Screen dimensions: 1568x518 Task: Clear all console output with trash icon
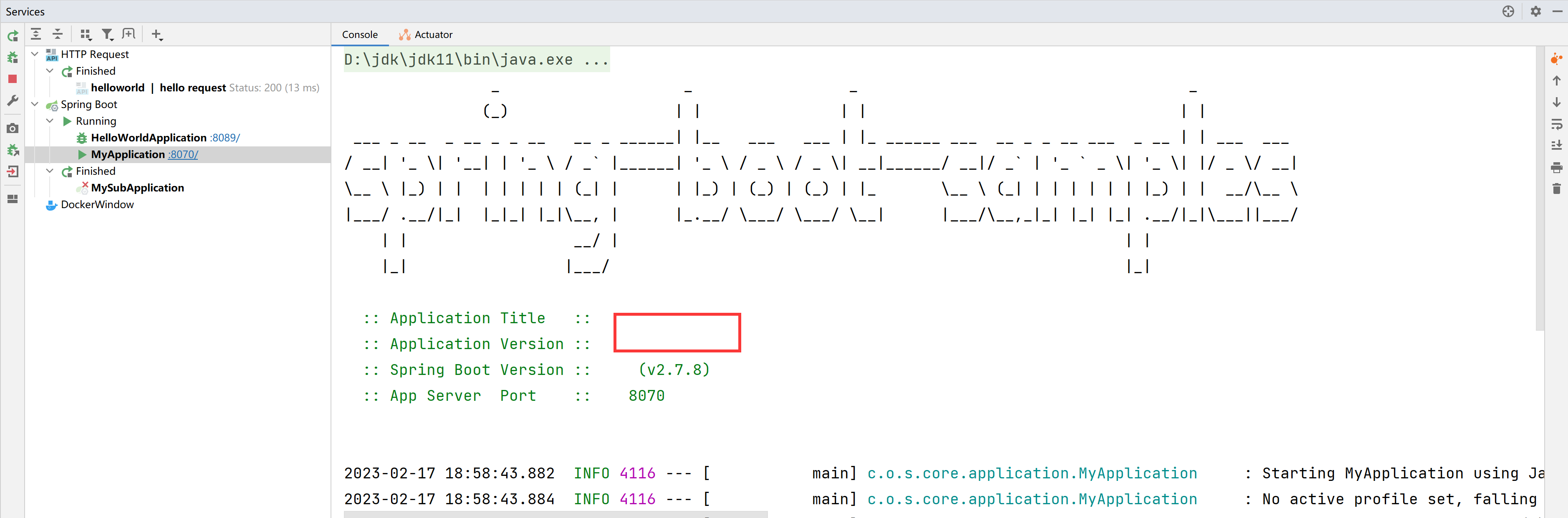pos(1556,189)
